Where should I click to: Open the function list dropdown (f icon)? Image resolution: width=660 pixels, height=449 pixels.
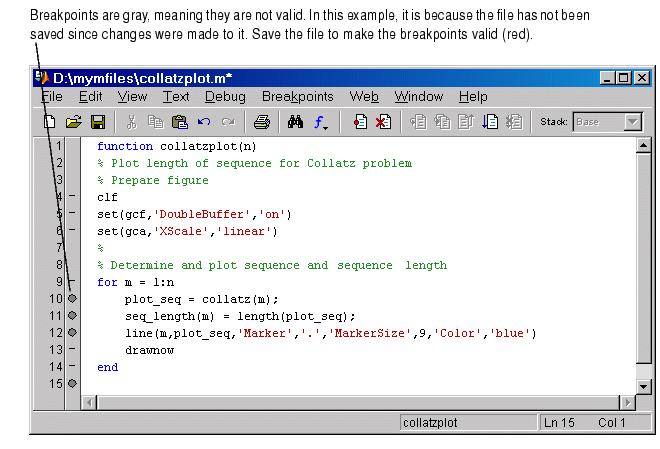tap(321, 122)
